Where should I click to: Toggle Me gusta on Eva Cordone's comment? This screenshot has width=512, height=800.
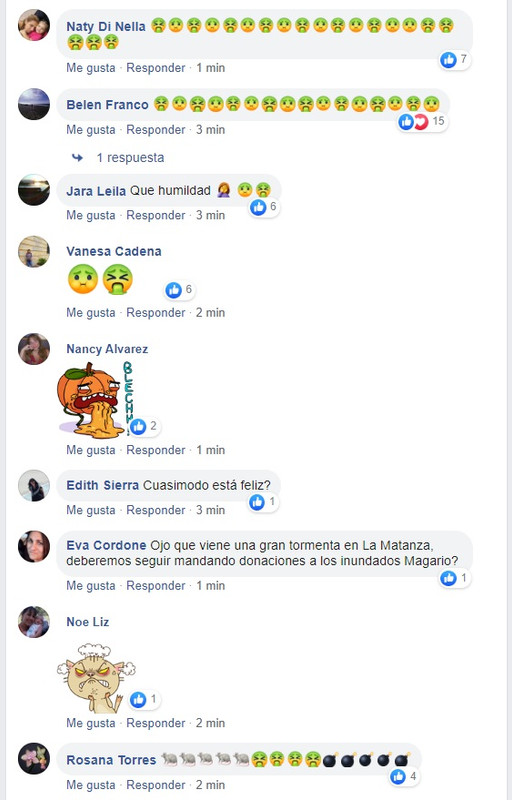91,586
